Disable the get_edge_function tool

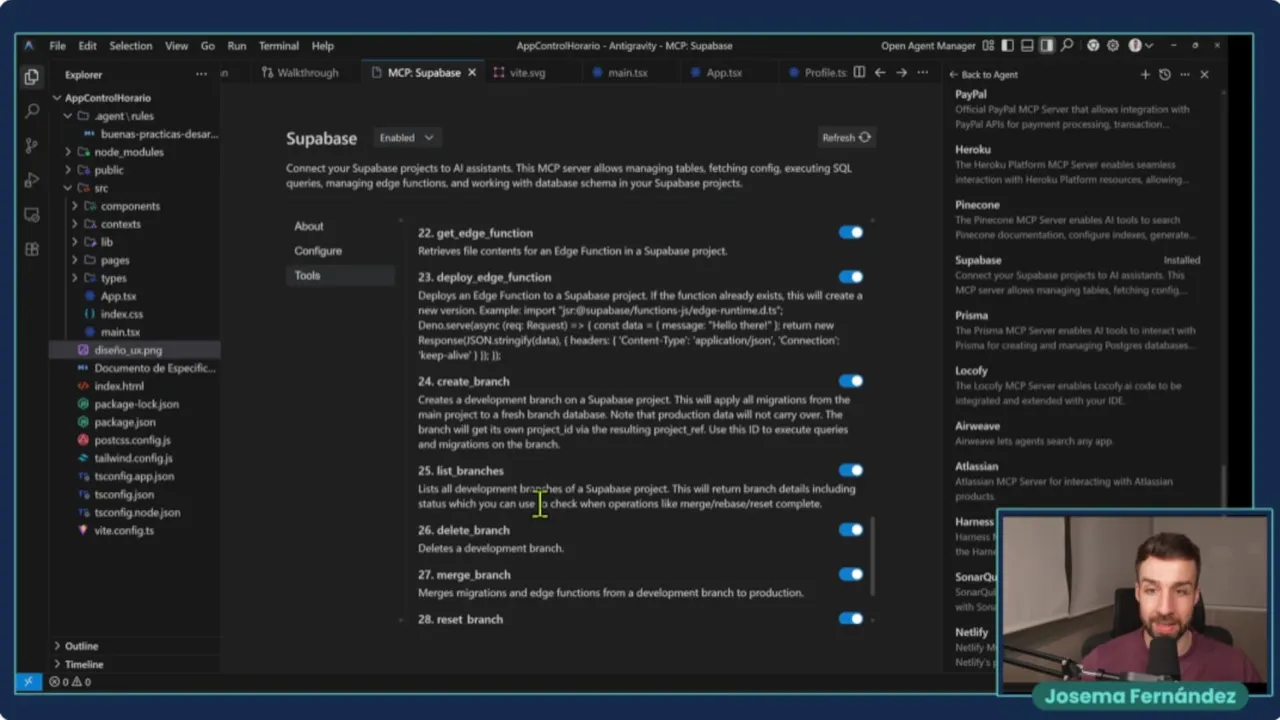[x=851, y=233]
